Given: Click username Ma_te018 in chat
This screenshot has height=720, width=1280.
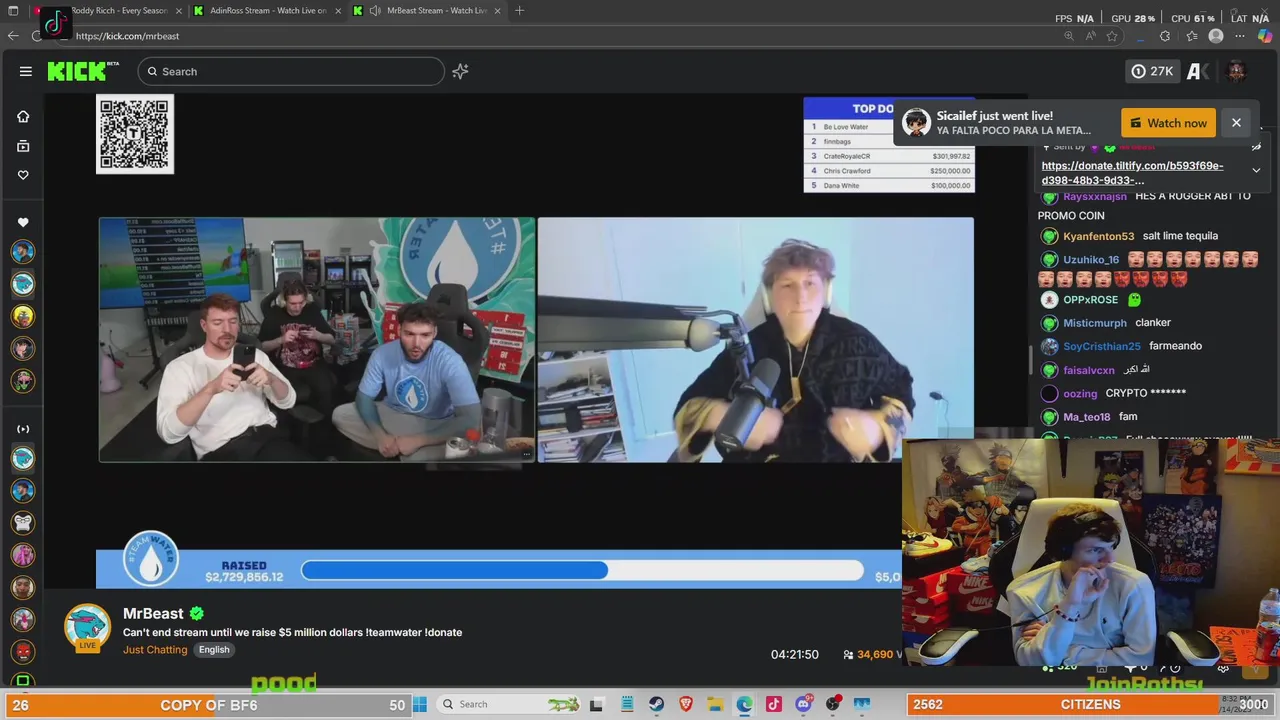Looking at the screenshot, I should click(1086, 417).
